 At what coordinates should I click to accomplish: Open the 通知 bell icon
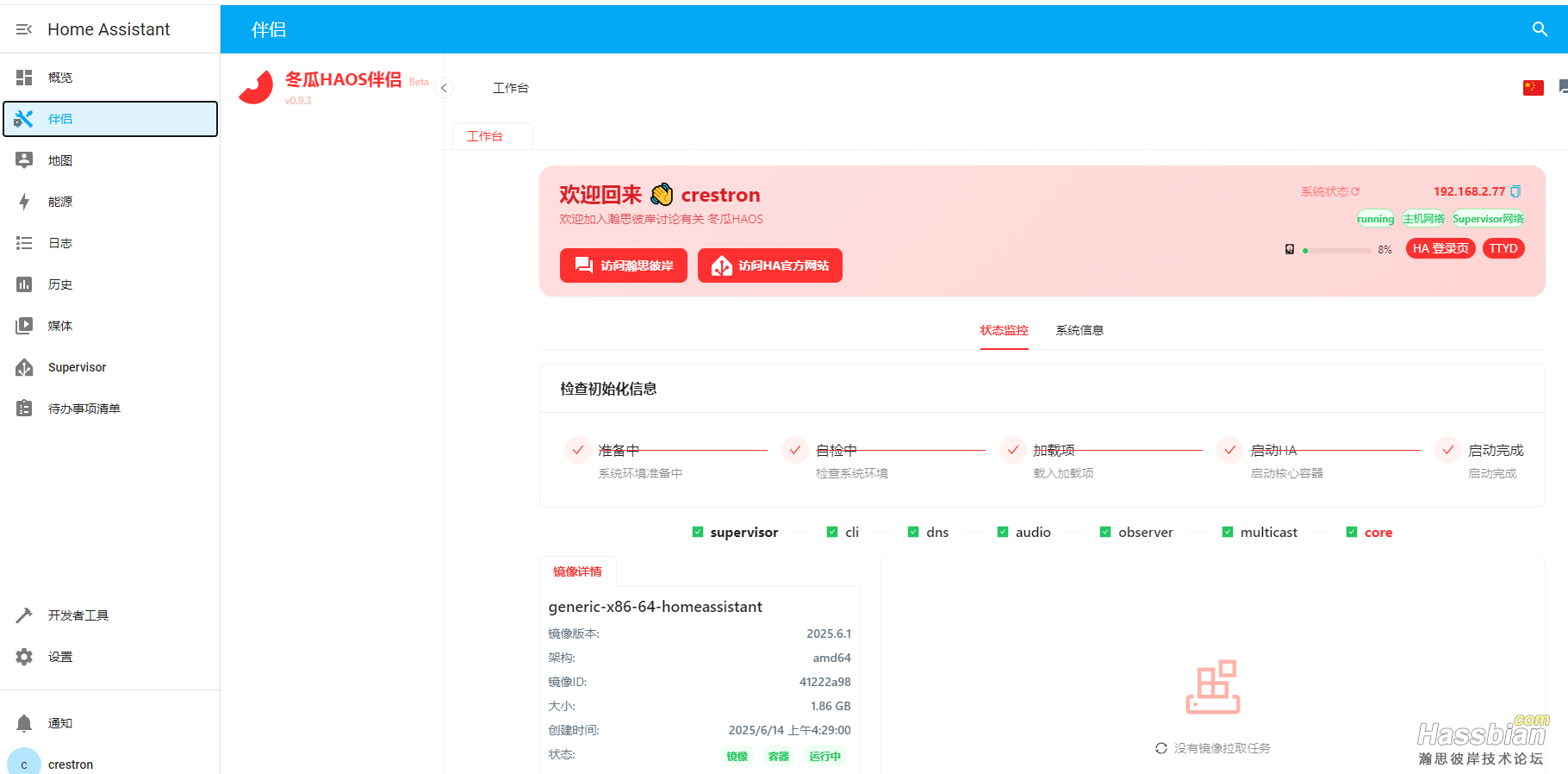24,723
